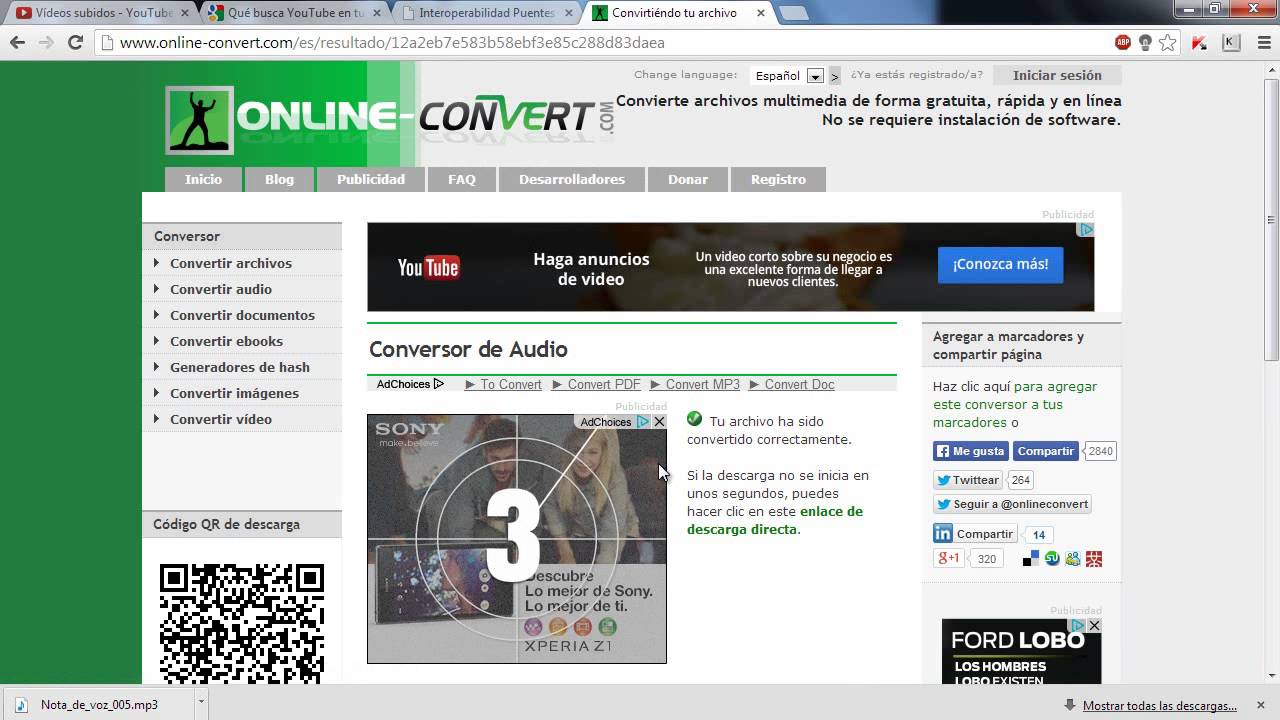Viewport: 1280px width, 720px height.
Task: Reload the page with the refresh icon
Action: point(75,42)
